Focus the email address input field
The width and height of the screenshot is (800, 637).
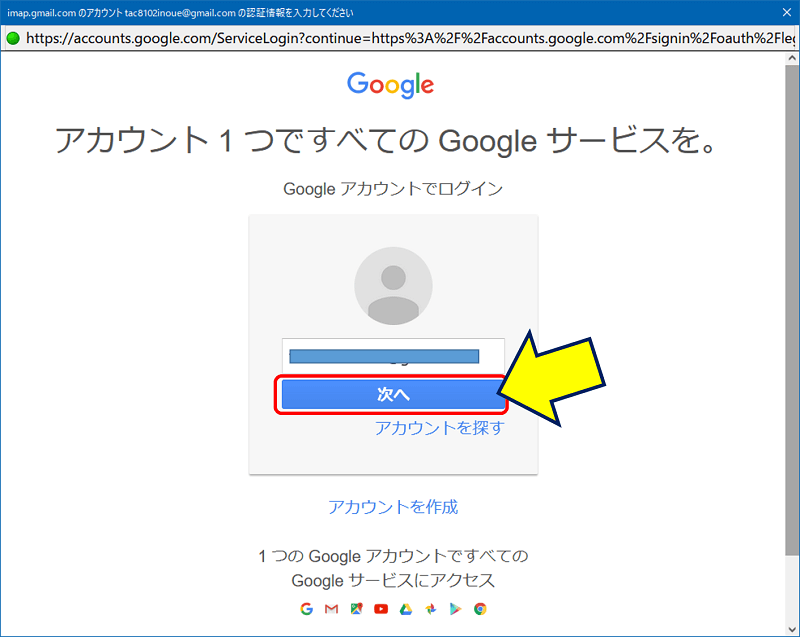click(393, 355)
